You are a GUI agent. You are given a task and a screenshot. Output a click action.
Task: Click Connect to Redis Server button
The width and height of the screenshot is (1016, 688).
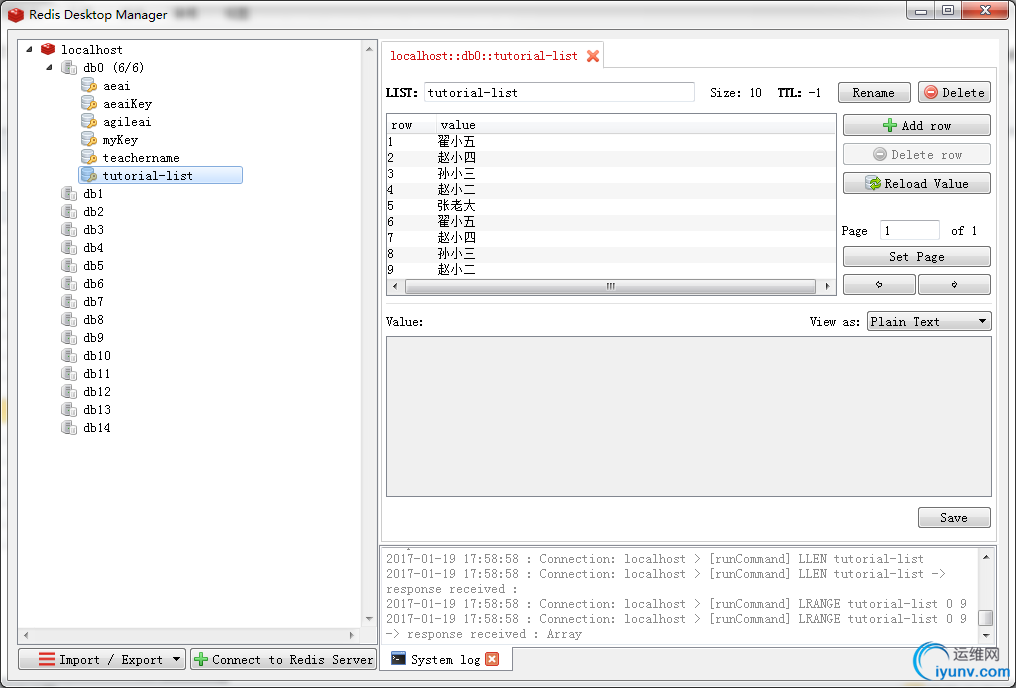point(284,659)
